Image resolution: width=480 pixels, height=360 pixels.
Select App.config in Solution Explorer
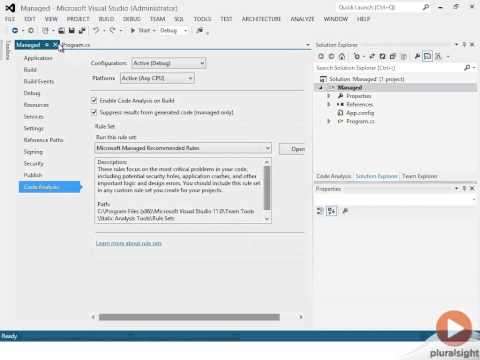360,113
